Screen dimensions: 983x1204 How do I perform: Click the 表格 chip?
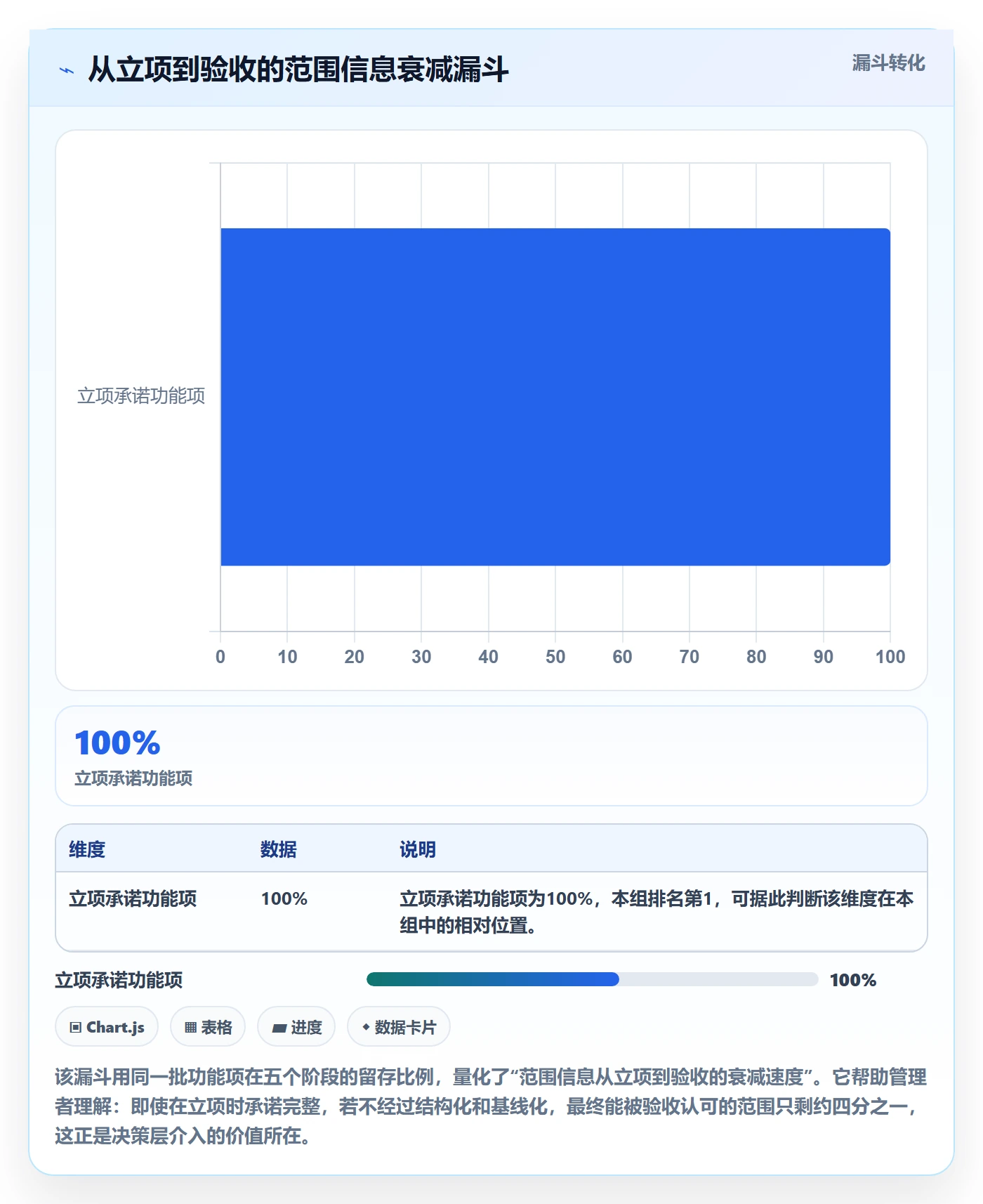(x=208, y=1027)
